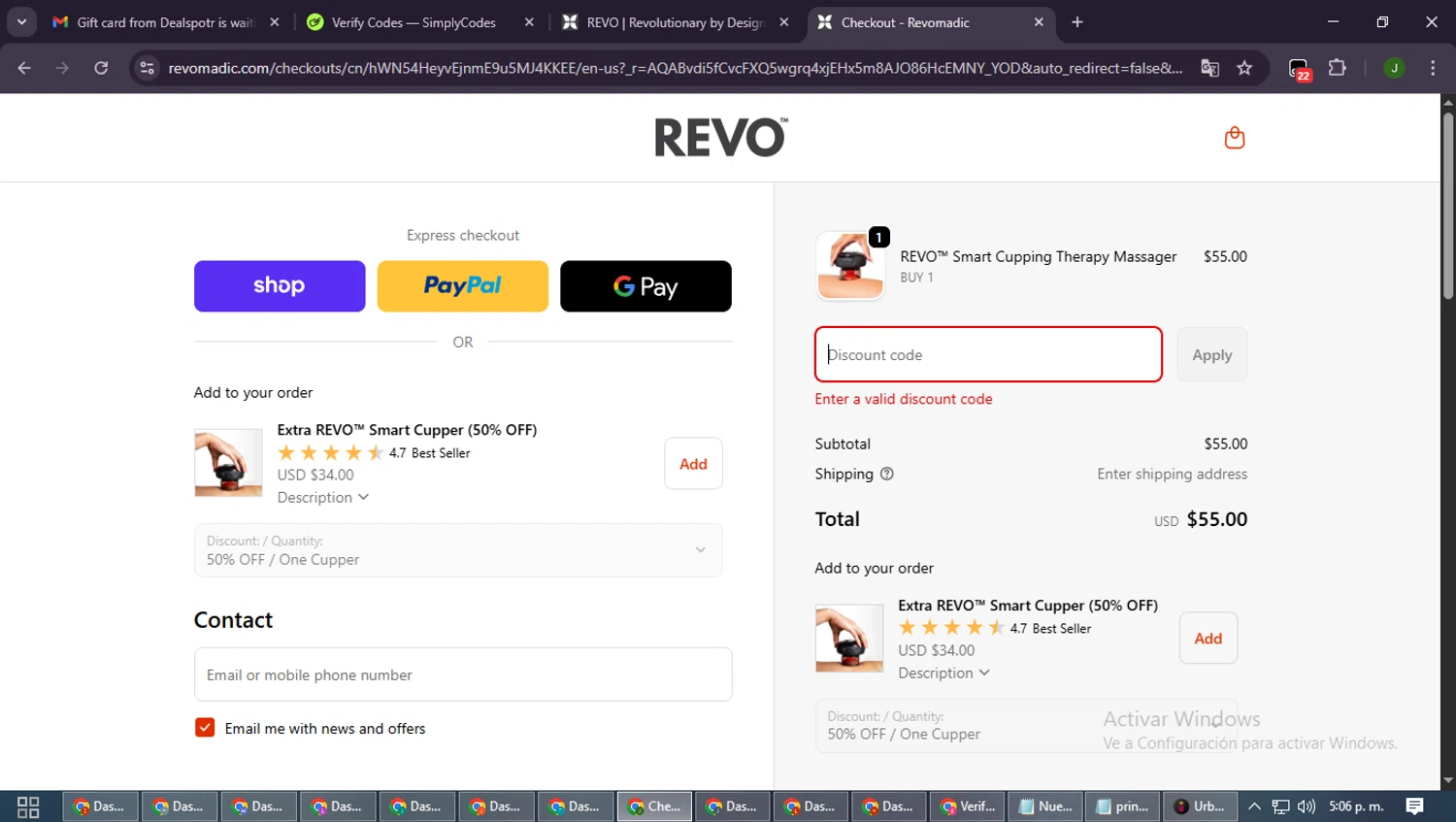Choose Google Pay express checkout
Screen dimensions: 1456x822
pyautogui.click(x=645, y=286)
